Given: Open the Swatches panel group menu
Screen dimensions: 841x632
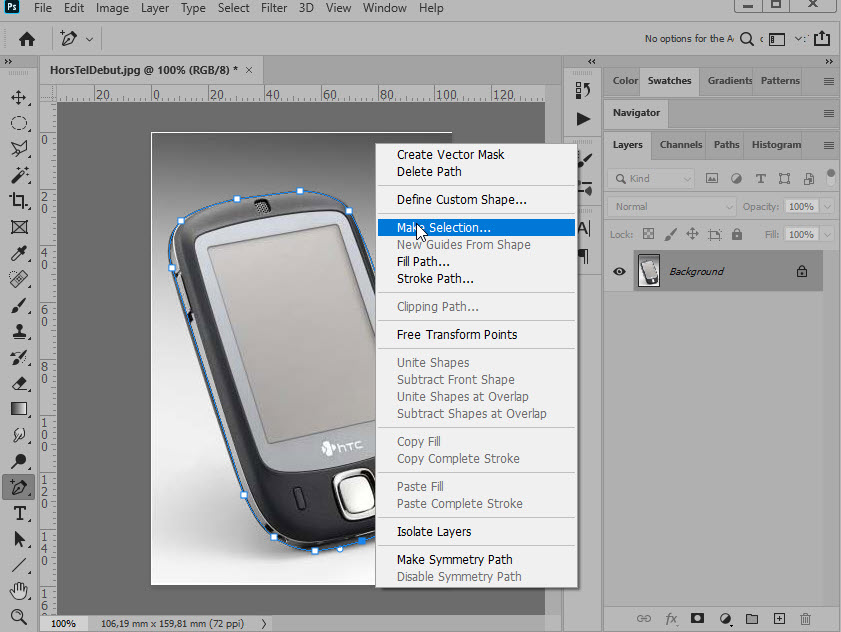Looking at the screenshot, I should (829, 82).
